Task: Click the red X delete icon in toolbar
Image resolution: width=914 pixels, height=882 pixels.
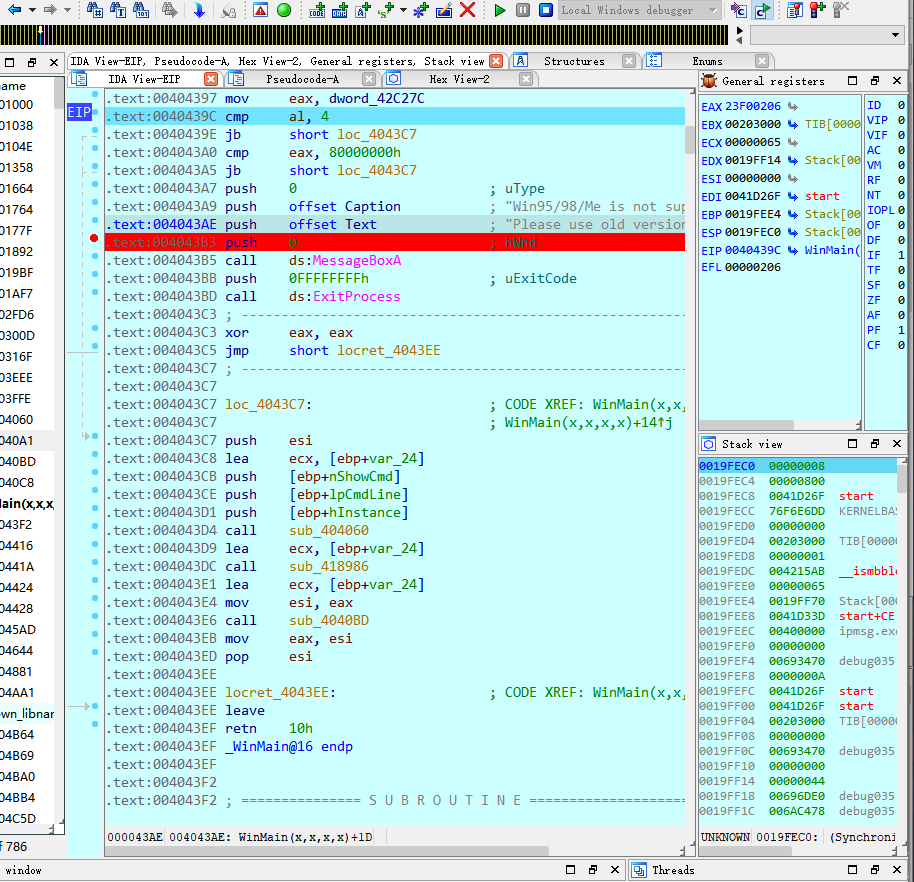Action: tap(467, 10)
